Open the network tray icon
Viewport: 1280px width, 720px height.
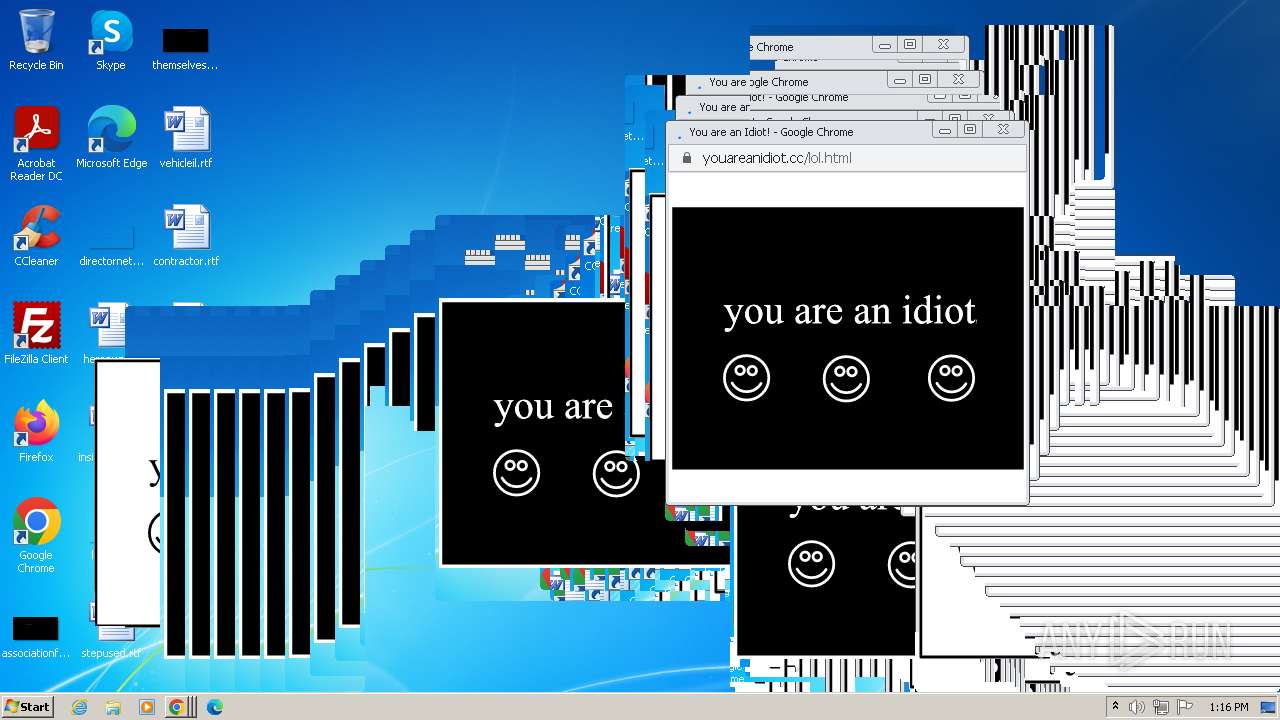point(1161,707)
